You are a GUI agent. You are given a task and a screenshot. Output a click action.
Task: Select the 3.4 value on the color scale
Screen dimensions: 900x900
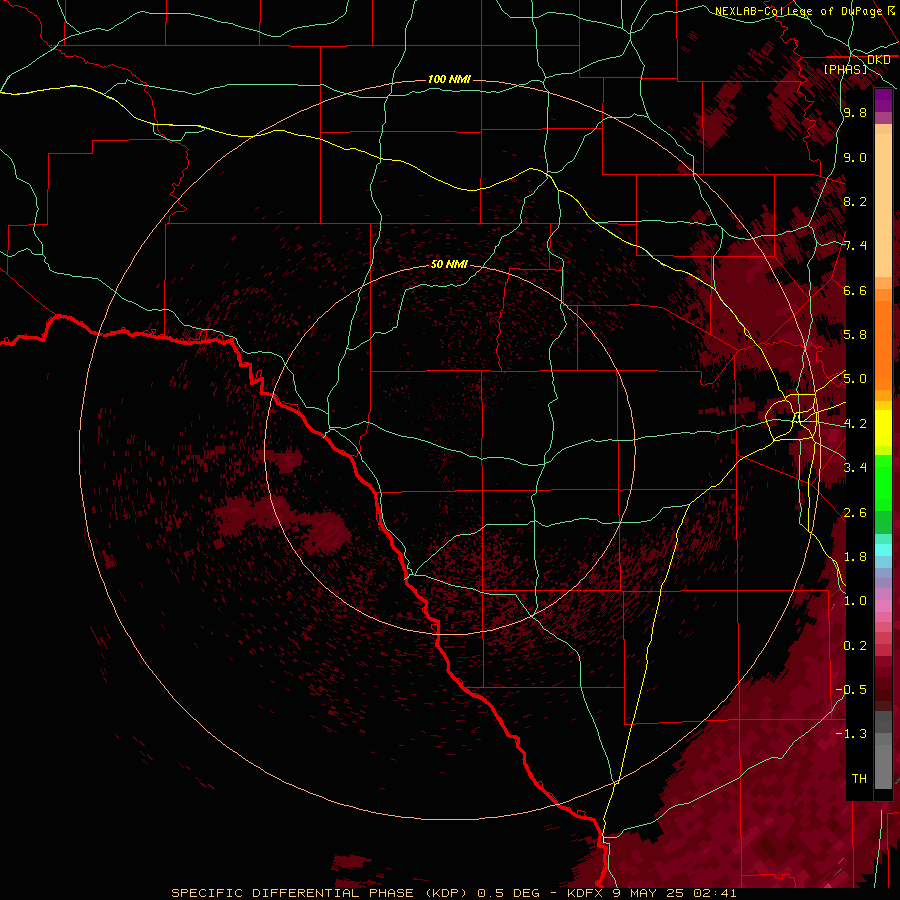click(x=855, y=468)
